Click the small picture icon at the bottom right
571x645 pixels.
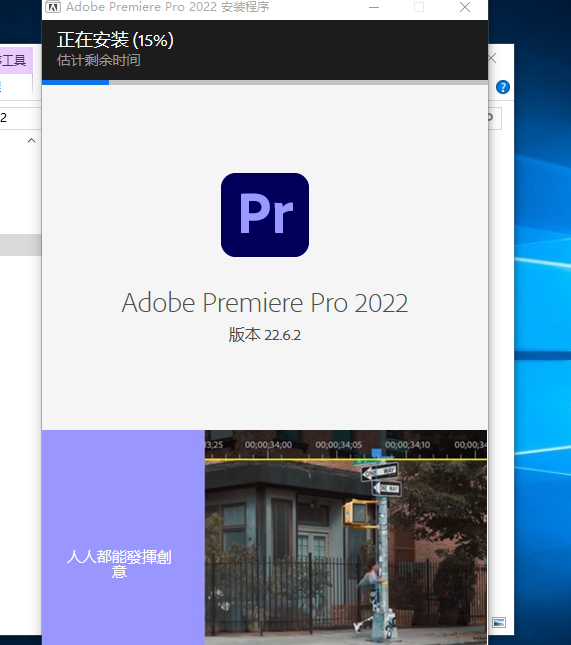(x=499, y=622)
